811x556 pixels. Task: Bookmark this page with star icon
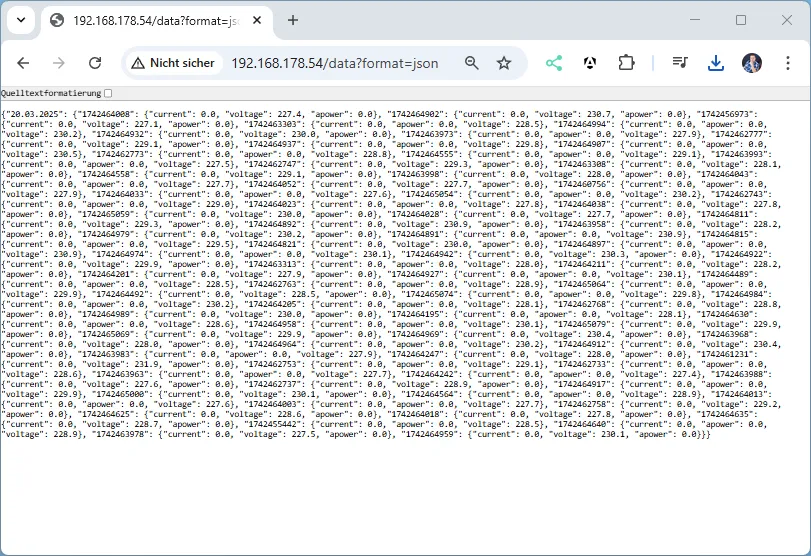point(504,63)
